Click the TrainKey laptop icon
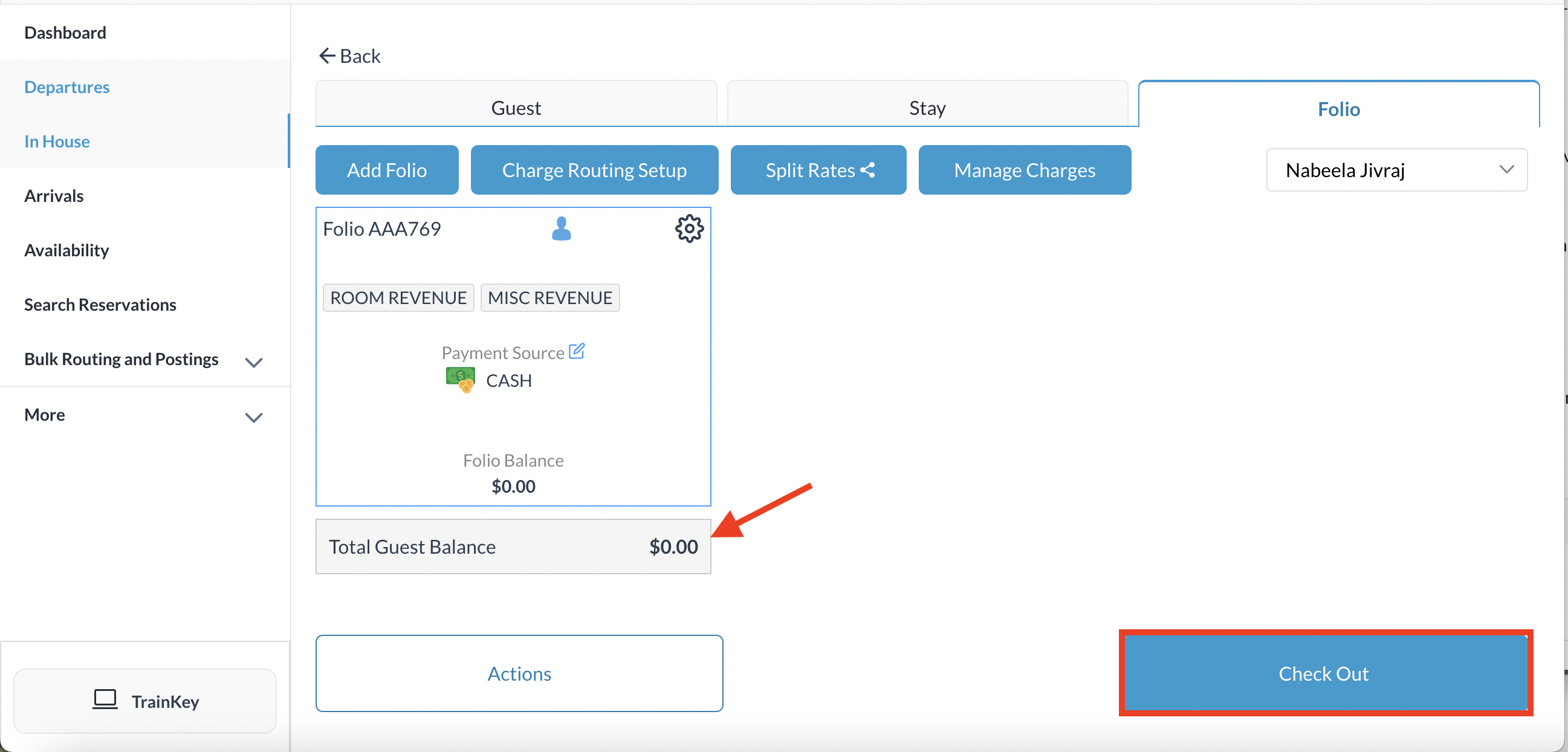Image resolution: width=1568 pixels, height=752 pixels. click(105, 699)
